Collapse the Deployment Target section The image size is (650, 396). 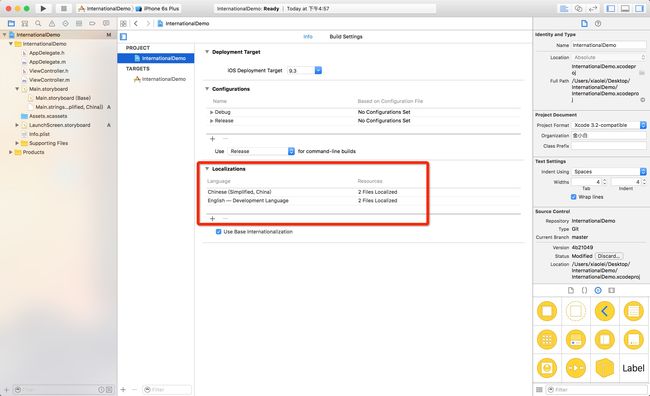coord(207,52)
